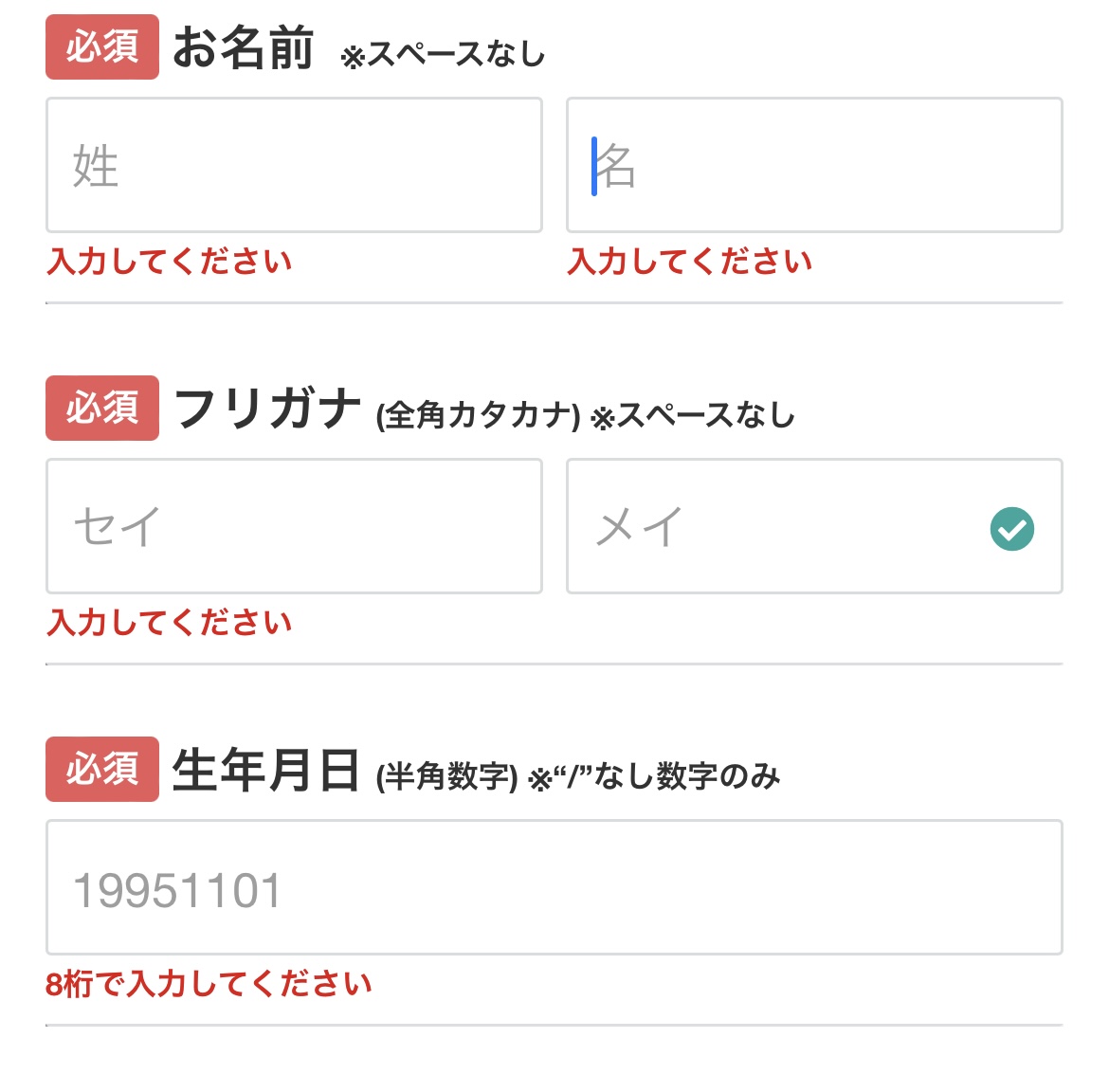The width and height of the screenshot is (1109, 1092).
Task: Click the 8桁で入力してください error text
Action: pyautogui.click(x=209, y=984)
